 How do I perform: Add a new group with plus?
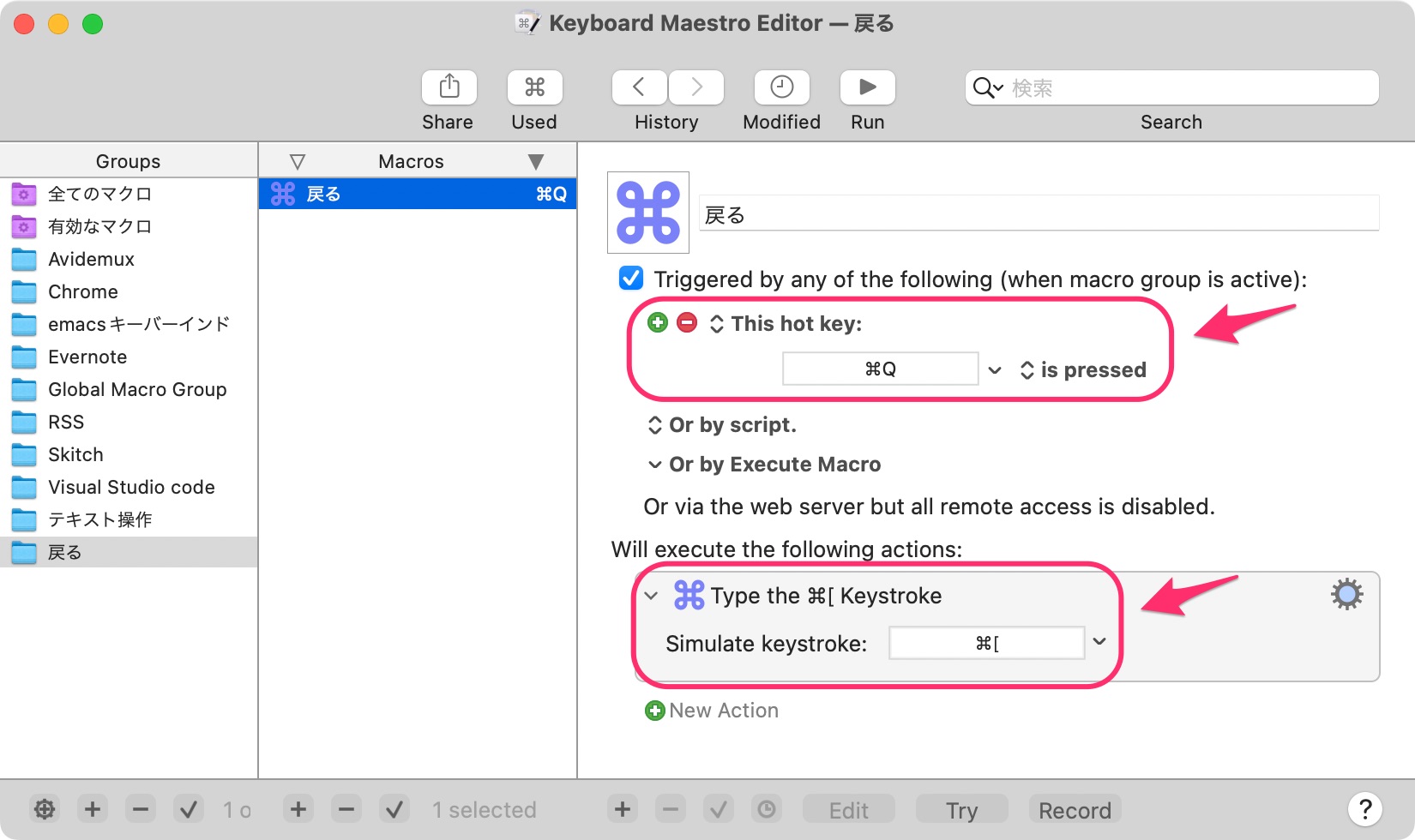93,809
